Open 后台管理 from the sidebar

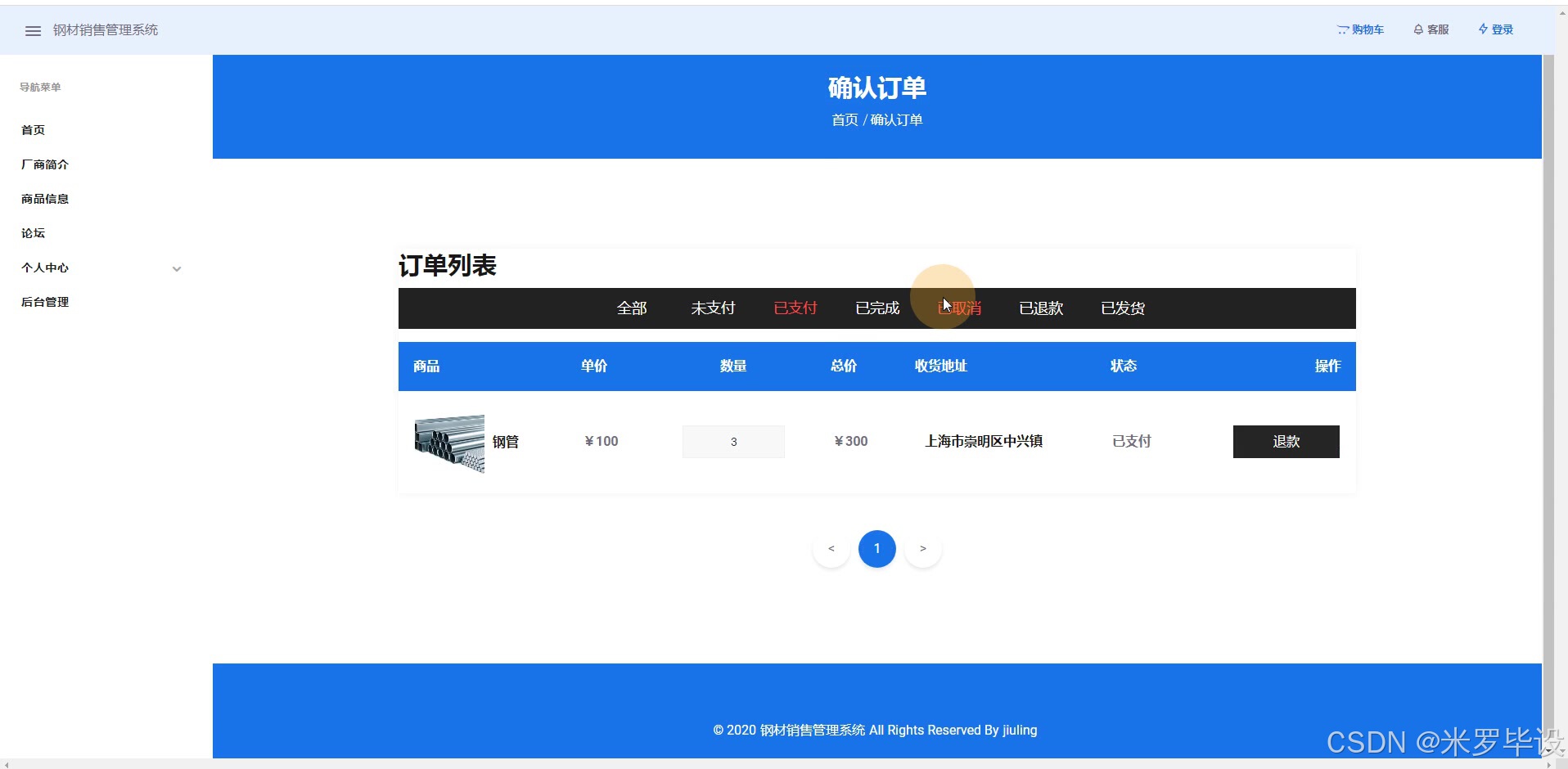pyautogui.click(x=44, y=302)
